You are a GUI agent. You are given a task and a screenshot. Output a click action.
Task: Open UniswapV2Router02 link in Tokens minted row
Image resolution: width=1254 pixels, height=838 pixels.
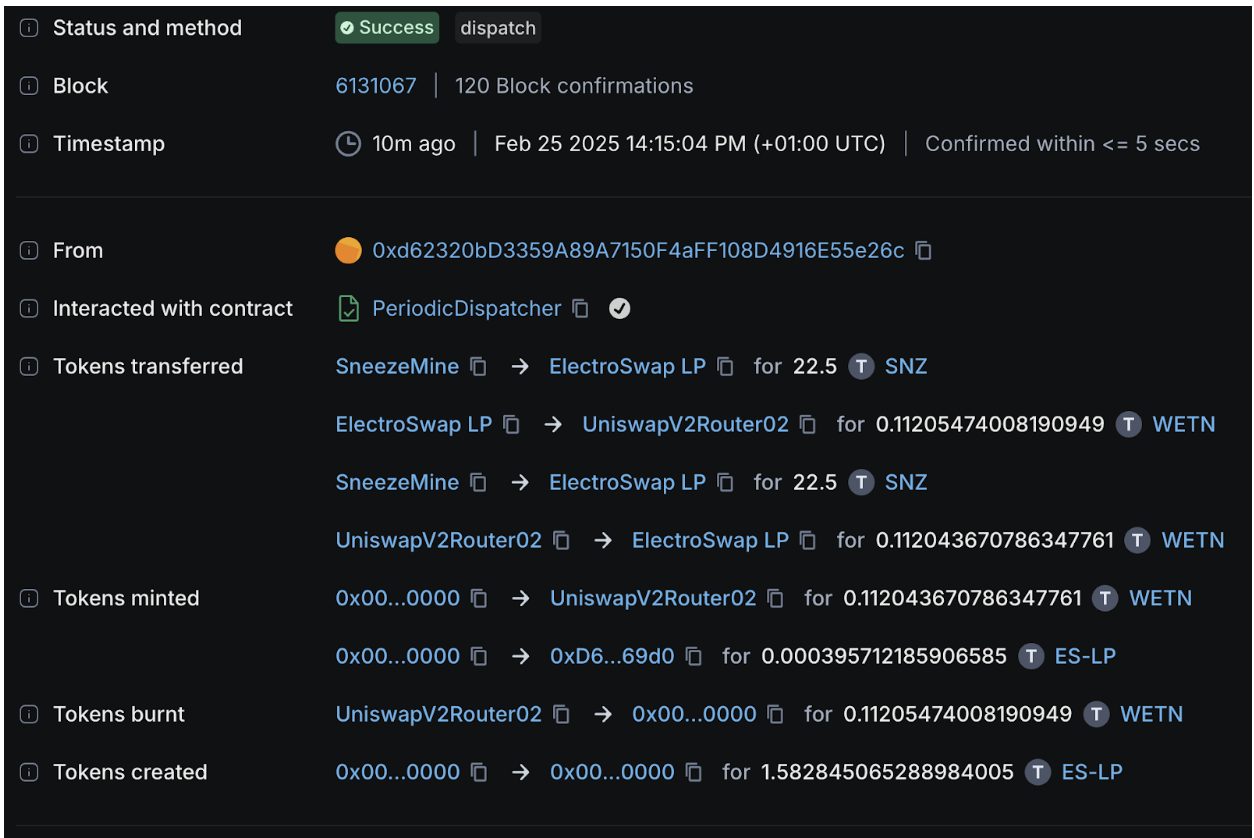click(x=653, y=598)
